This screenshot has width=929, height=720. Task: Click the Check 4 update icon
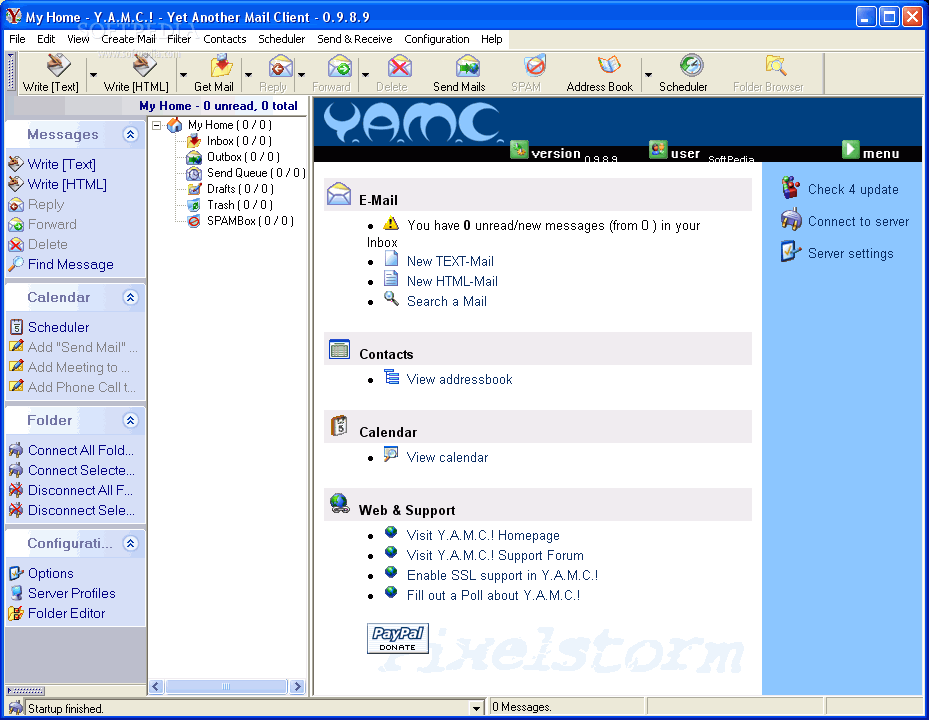tap(790, 188)
